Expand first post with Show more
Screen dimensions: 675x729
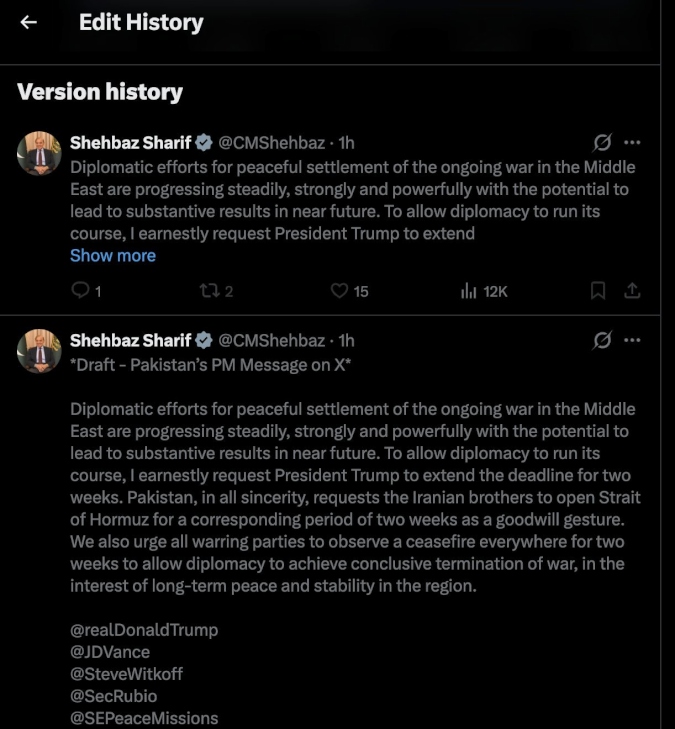113,255
